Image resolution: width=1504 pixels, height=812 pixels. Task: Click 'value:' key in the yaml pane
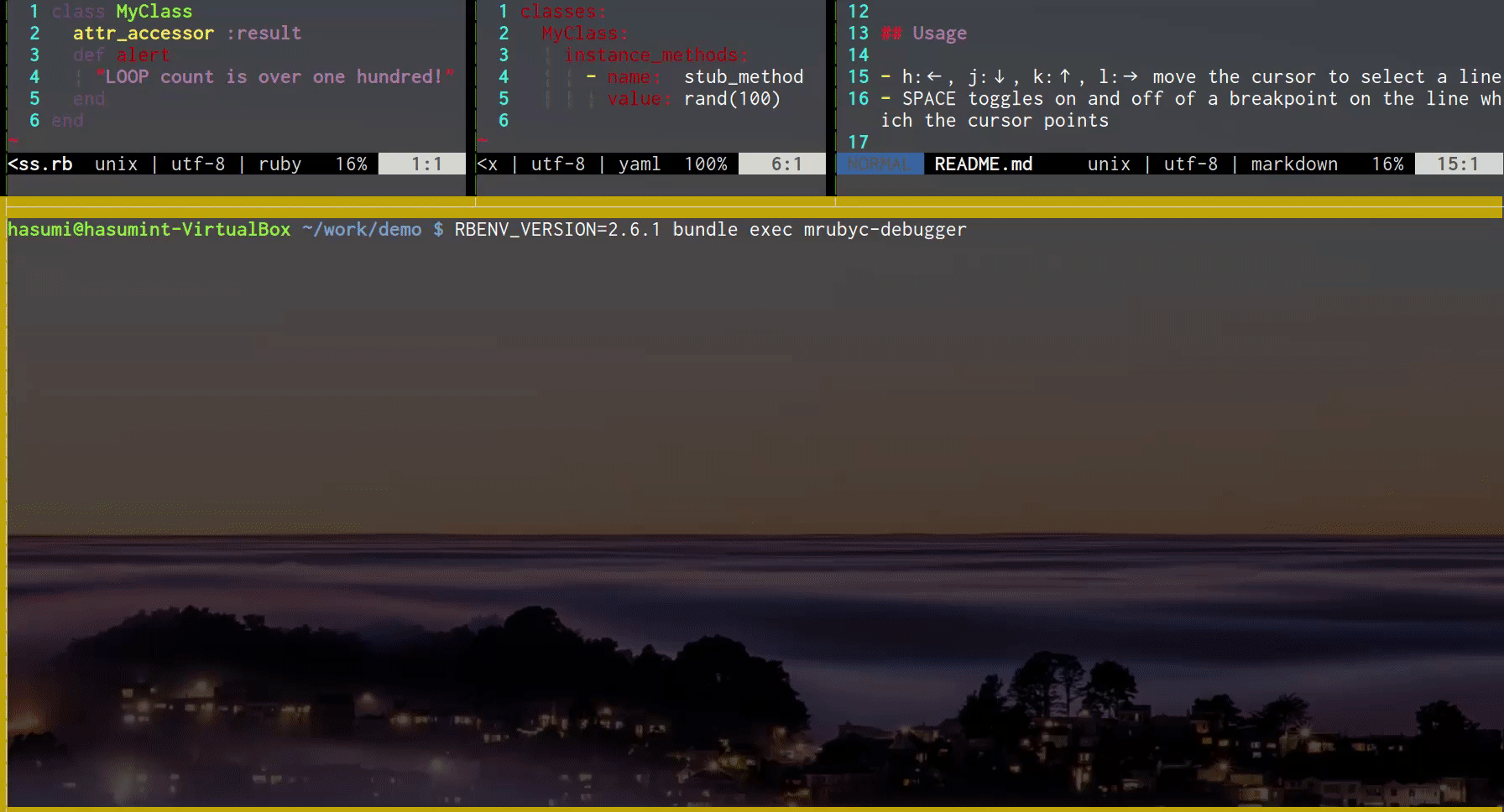click(640, 99)
